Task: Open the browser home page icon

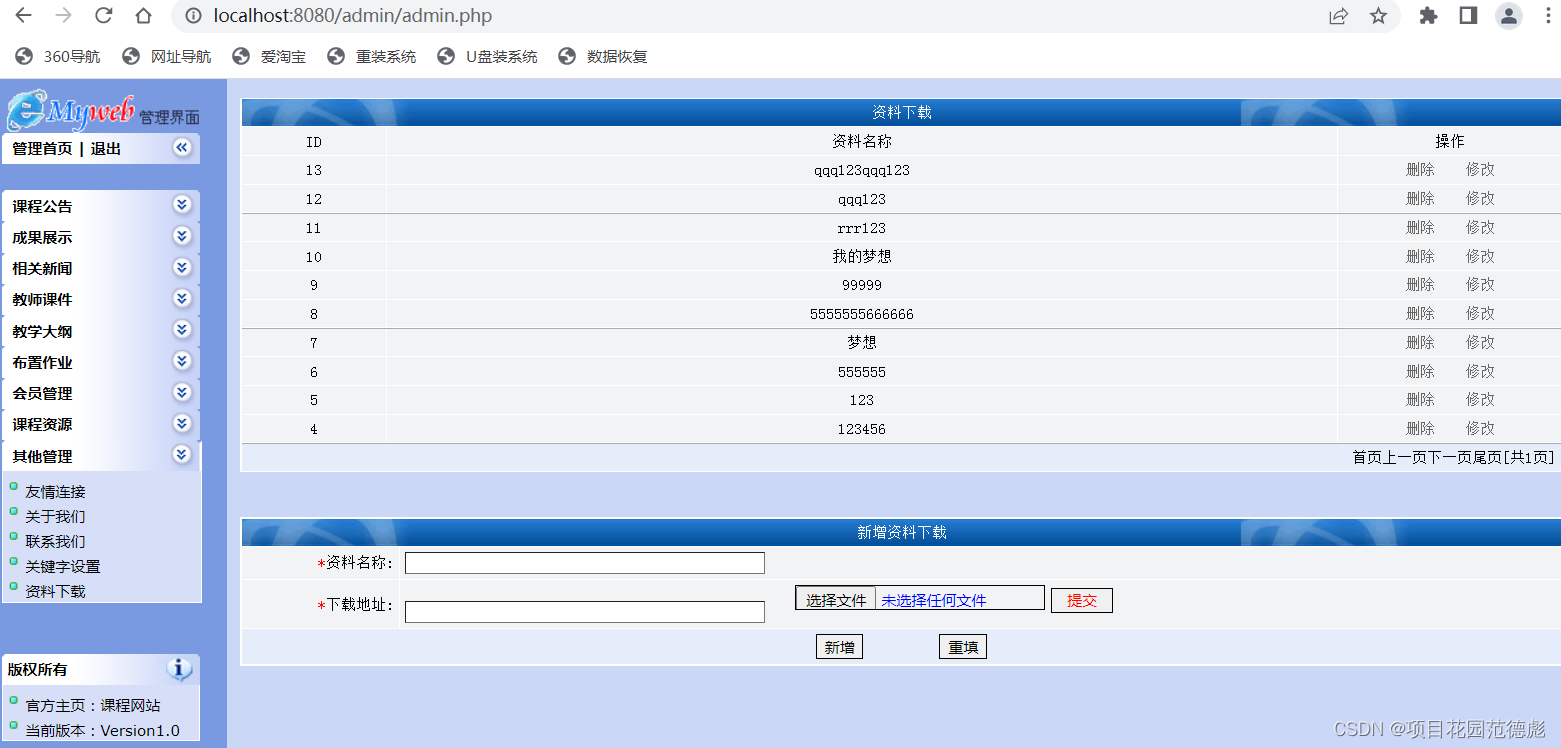Action: click(144, 16)
